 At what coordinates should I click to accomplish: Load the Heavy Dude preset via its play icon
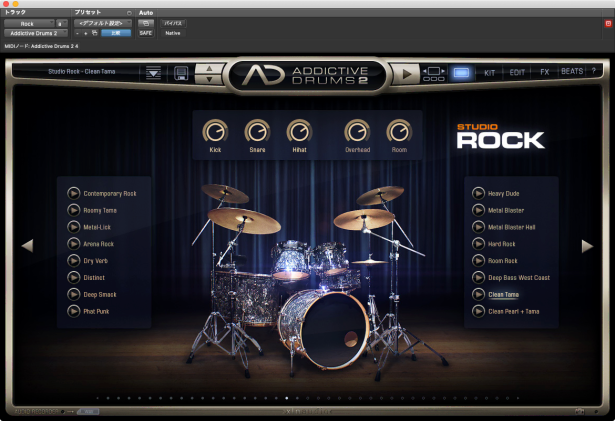[x=478, y=193]
